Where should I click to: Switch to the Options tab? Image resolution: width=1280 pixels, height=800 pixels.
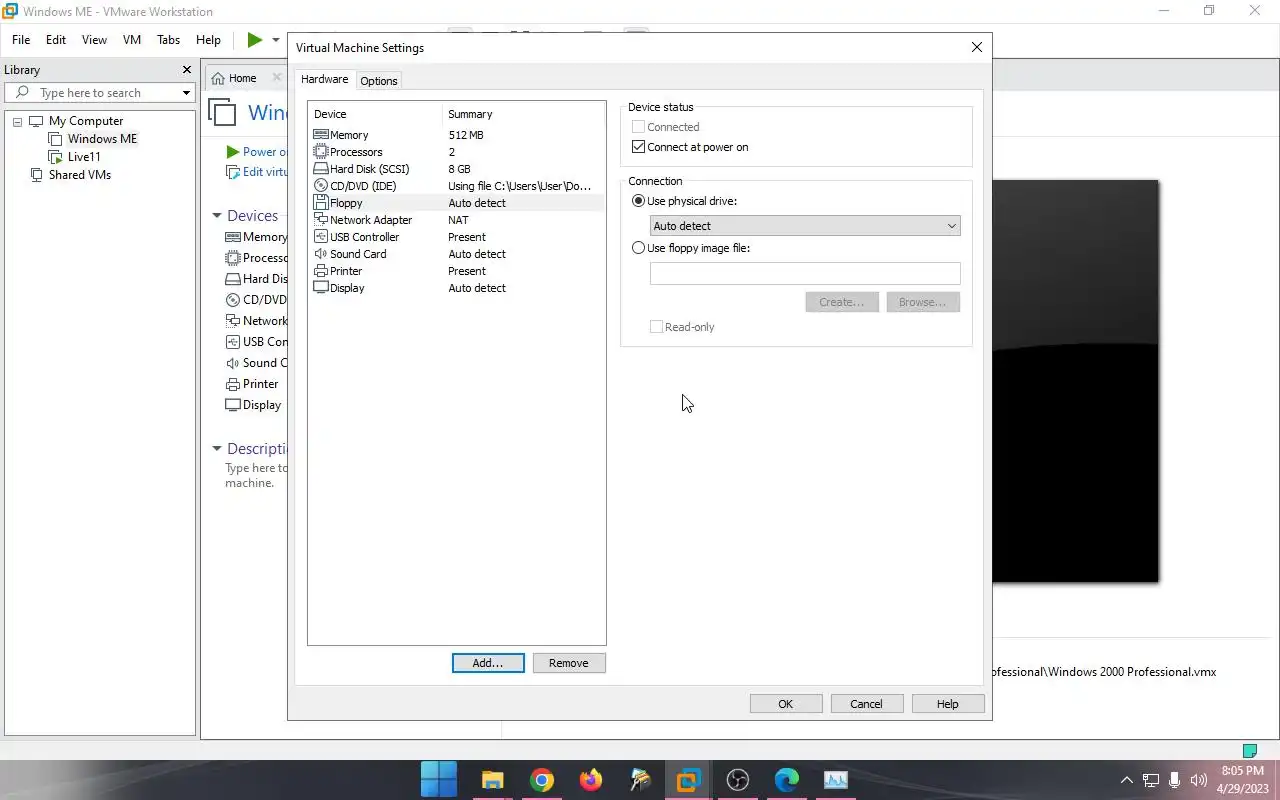click(x=379, y=81)
